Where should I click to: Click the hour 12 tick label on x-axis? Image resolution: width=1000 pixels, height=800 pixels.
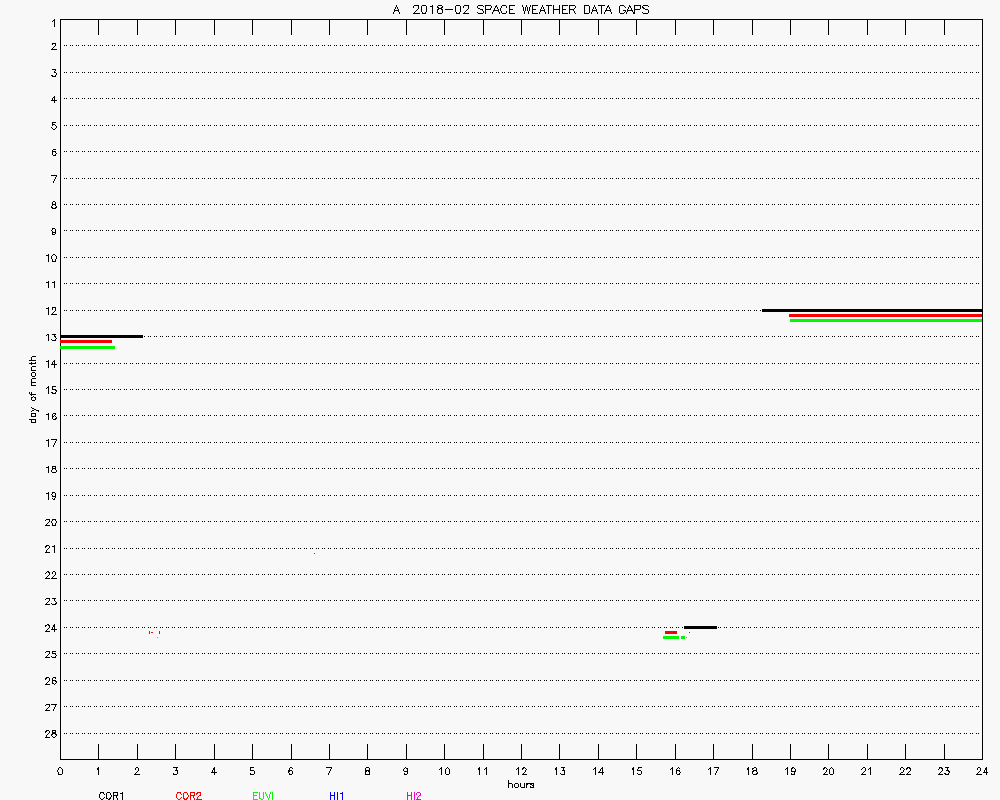coord(521,771)
